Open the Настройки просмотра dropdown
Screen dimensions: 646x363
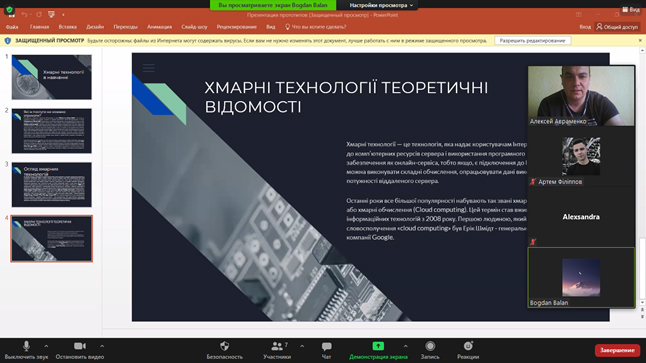point(381,5)
